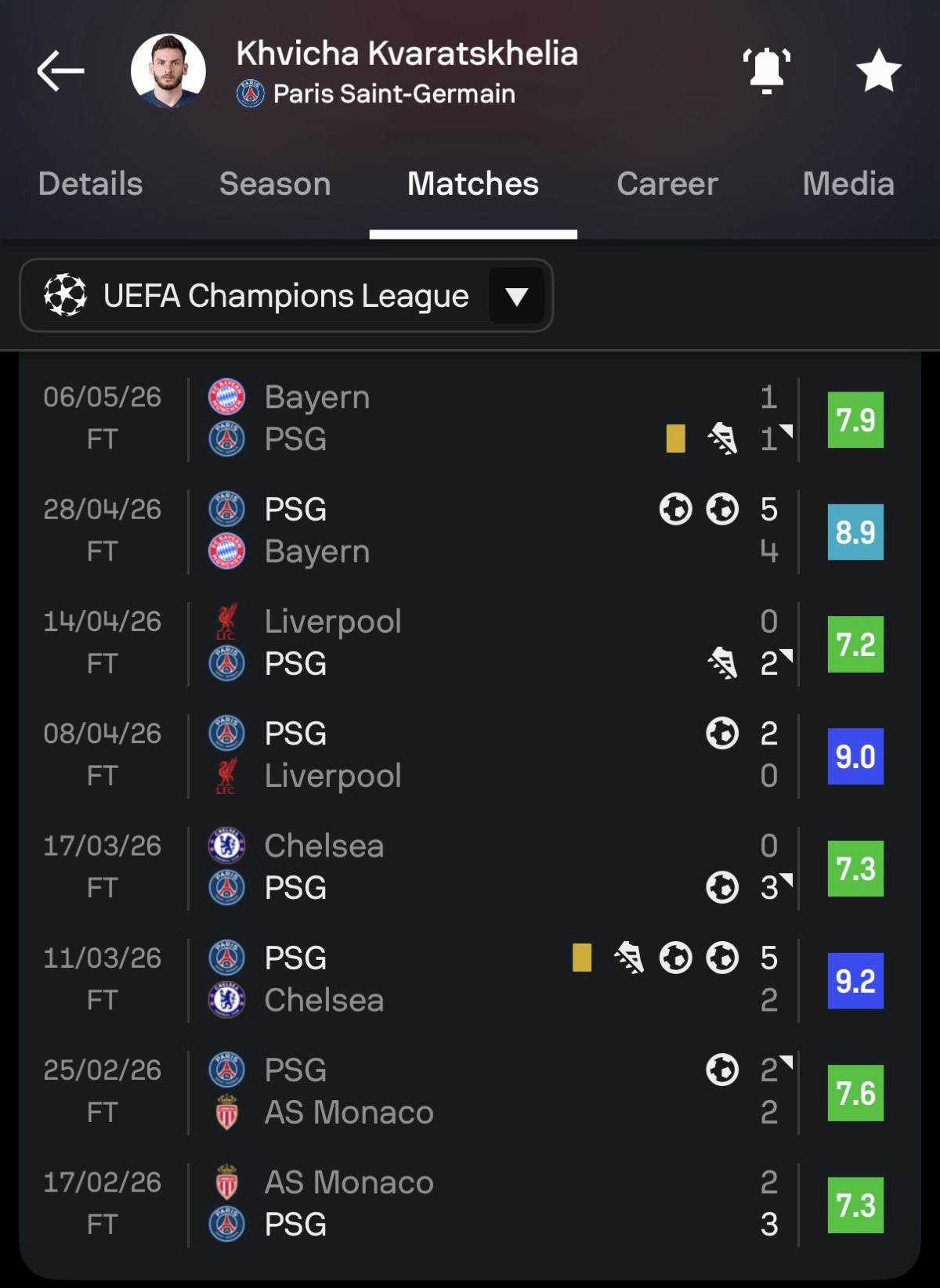This screenshot has width=940, height=1288.
Task: Open the Paris Saint-Germain team link
Action: coord(394,94)
